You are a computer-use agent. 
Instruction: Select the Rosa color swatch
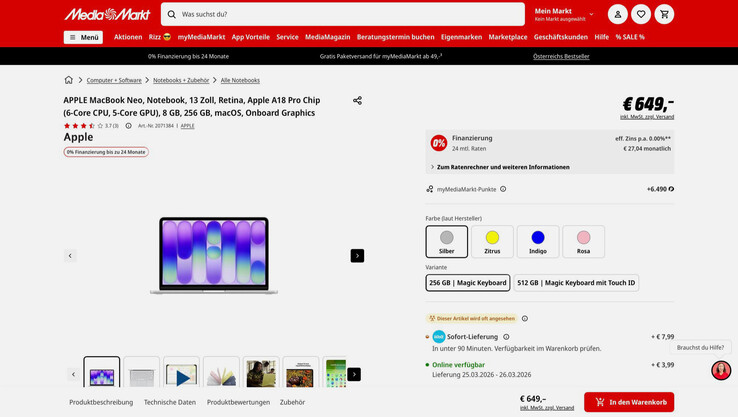click(584, 241)
